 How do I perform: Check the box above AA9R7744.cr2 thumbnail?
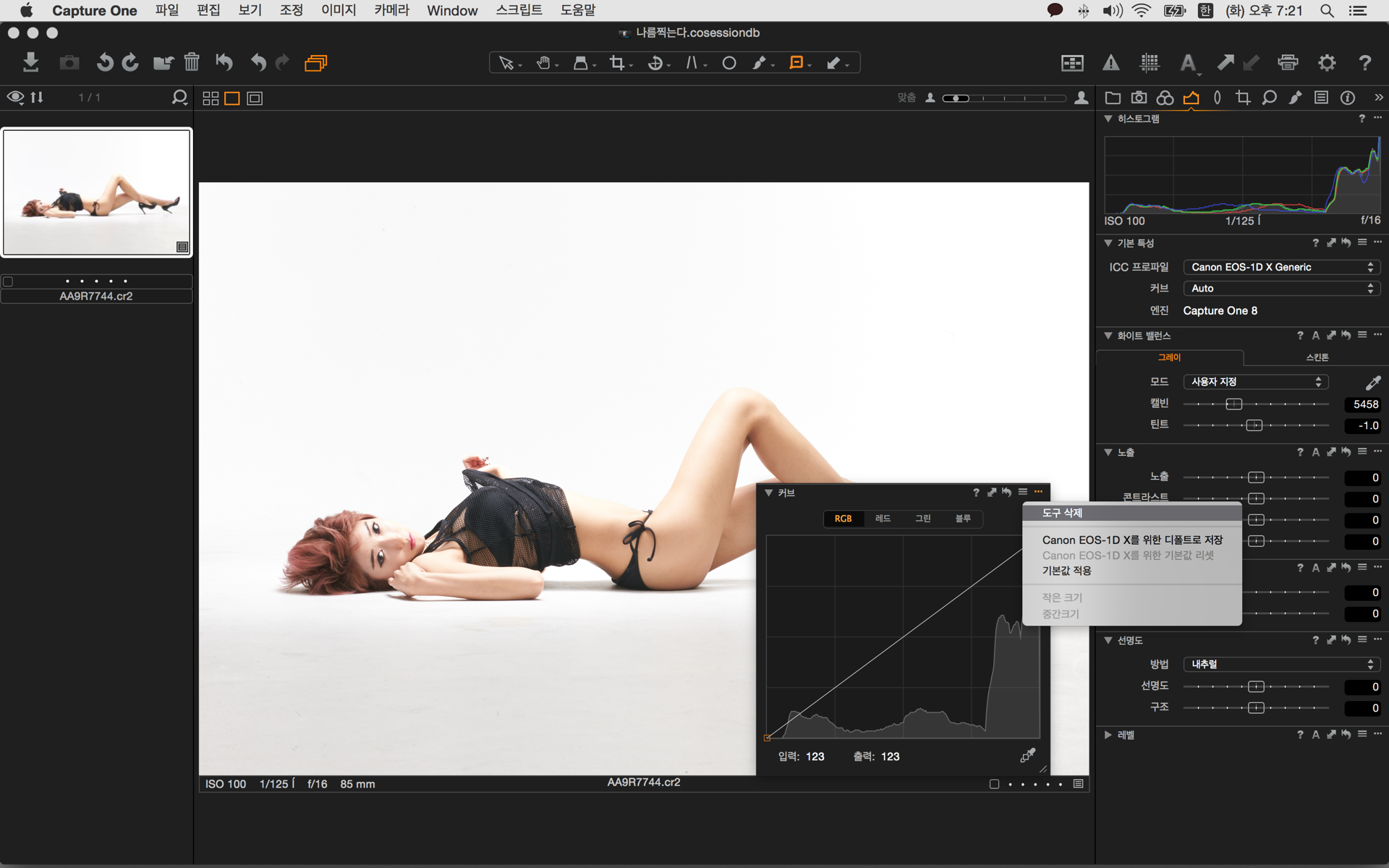[x=9, y=281]
